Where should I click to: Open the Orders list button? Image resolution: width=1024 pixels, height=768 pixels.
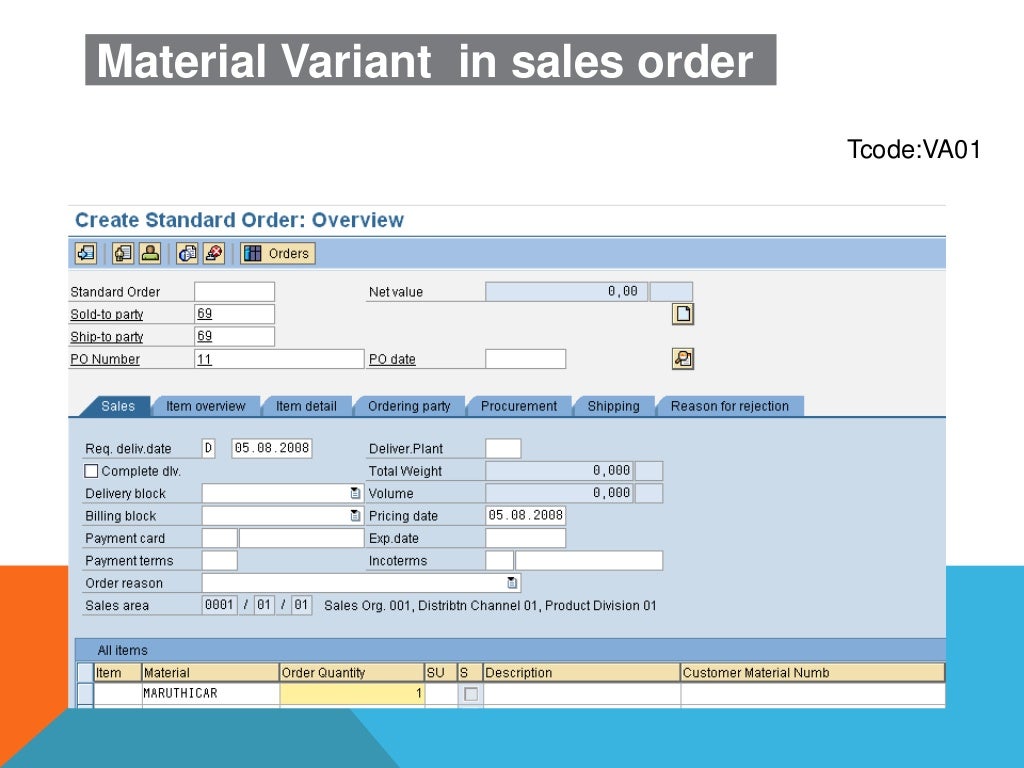(278, 253)
